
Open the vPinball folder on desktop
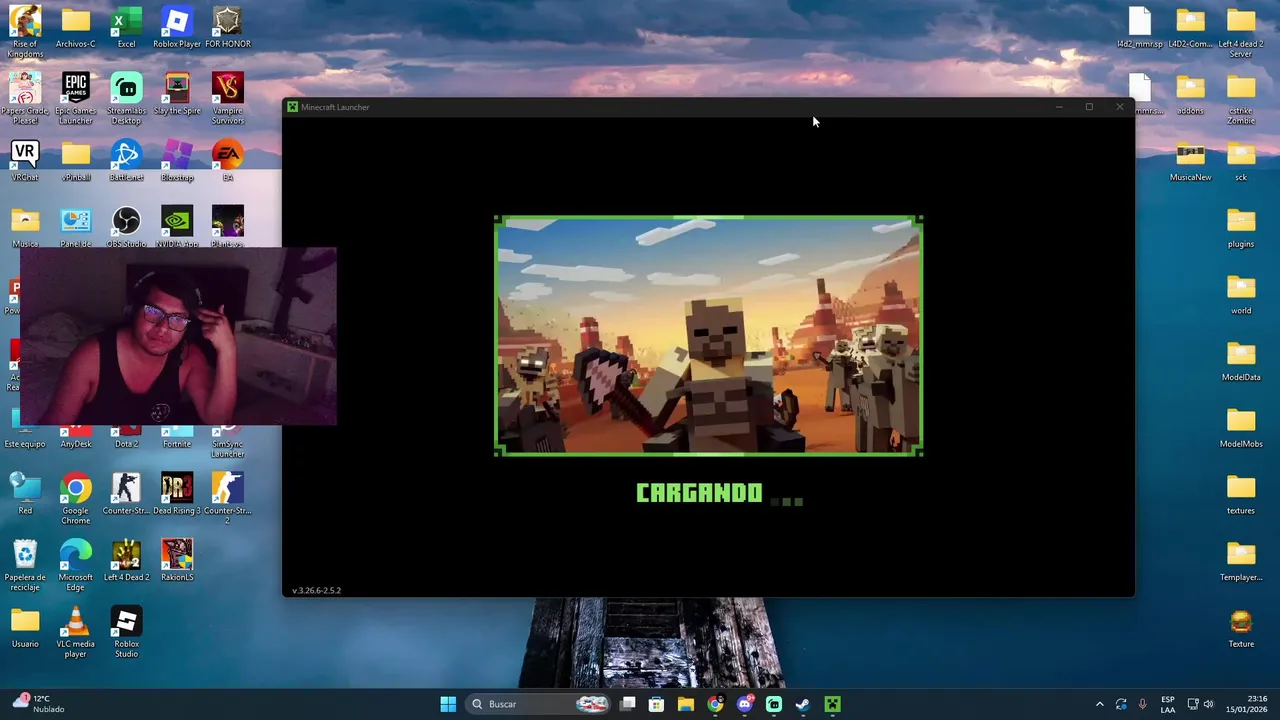(75, 160)
